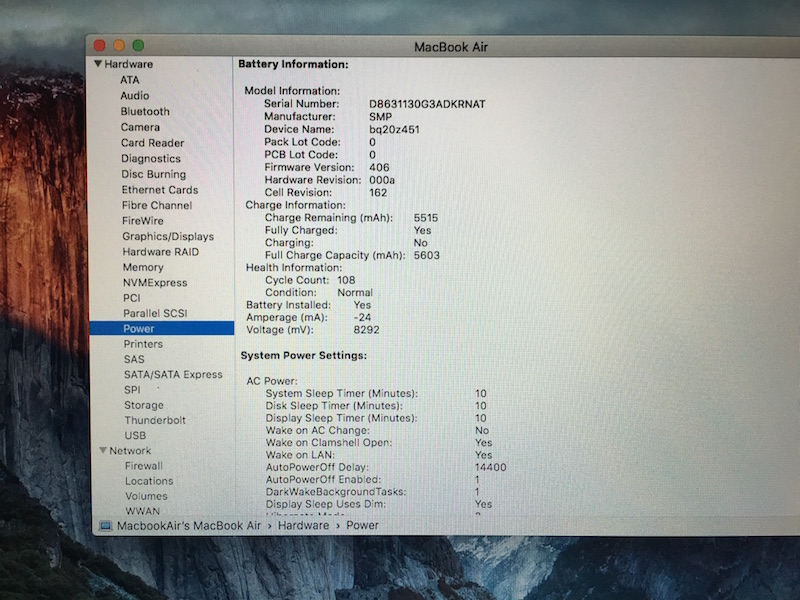800x600 pixels.
Task: Click hardware revision value 000a
Action: [382, 180]
